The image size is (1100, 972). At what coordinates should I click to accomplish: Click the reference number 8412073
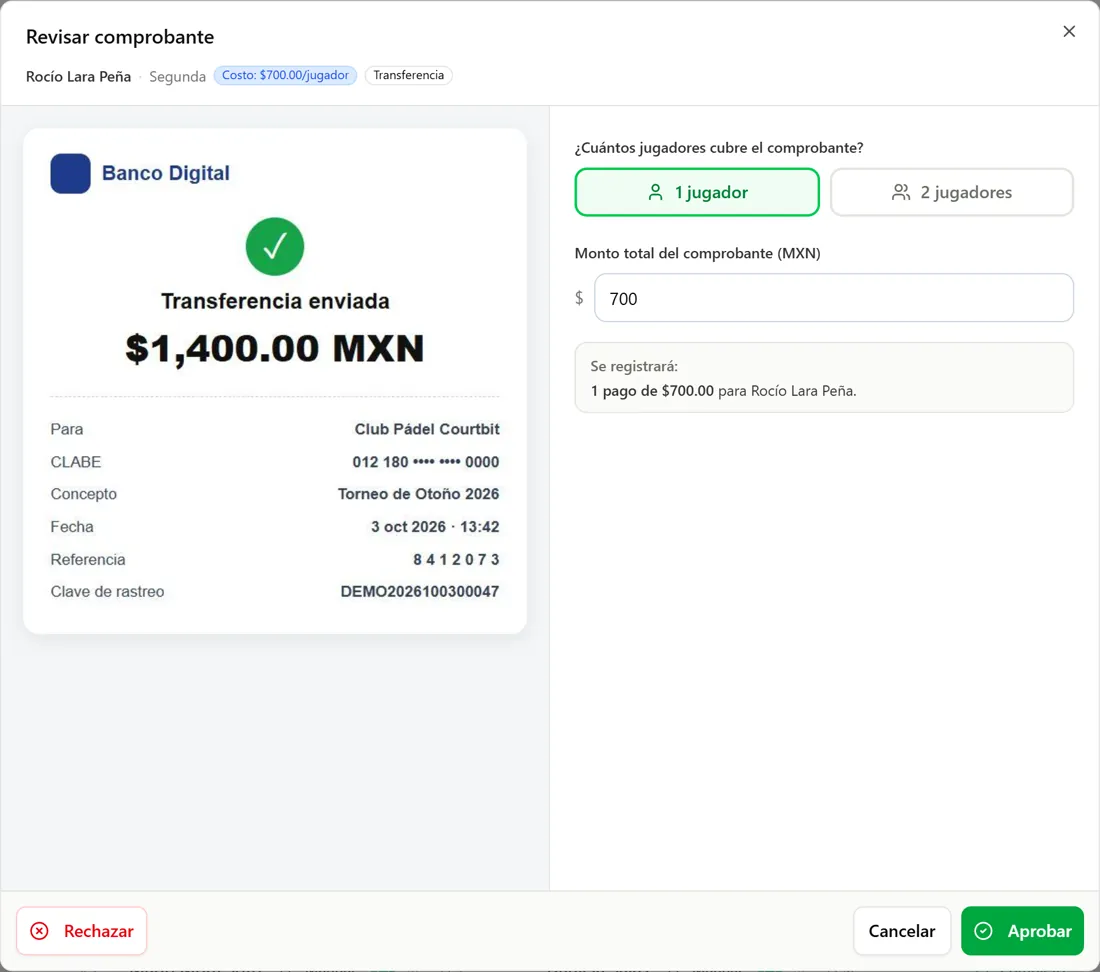click(x=456, y=560)
